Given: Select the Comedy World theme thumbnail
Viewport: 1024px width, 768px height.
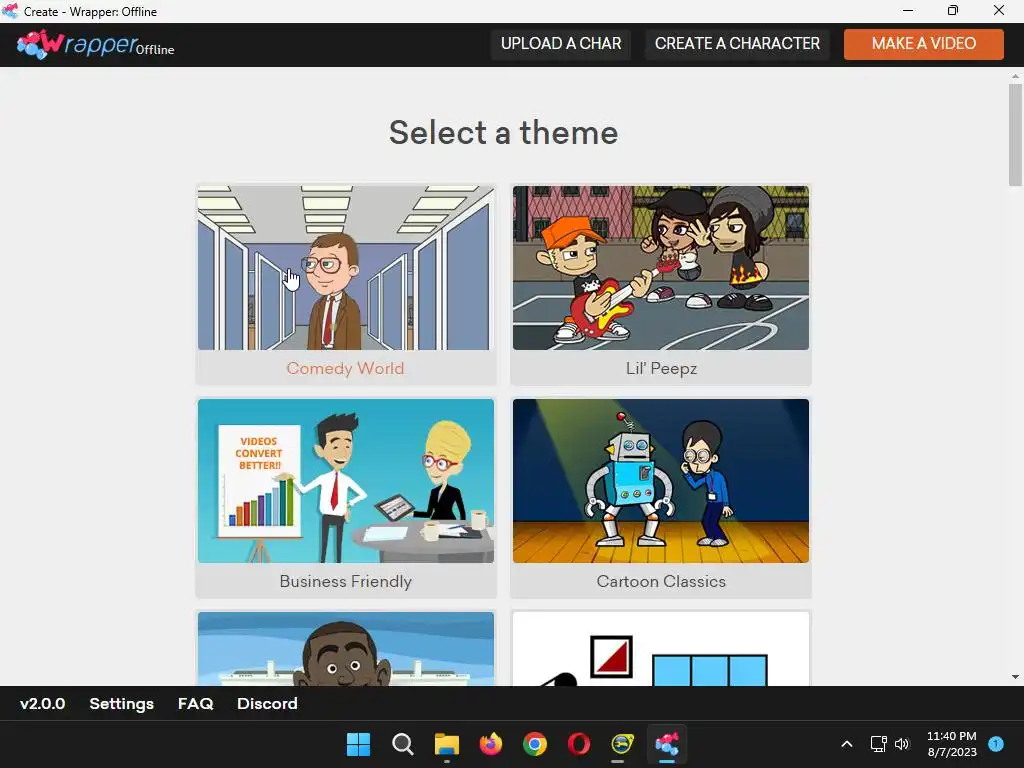Looking at the screenshot, I should click(x=345, y=268).
